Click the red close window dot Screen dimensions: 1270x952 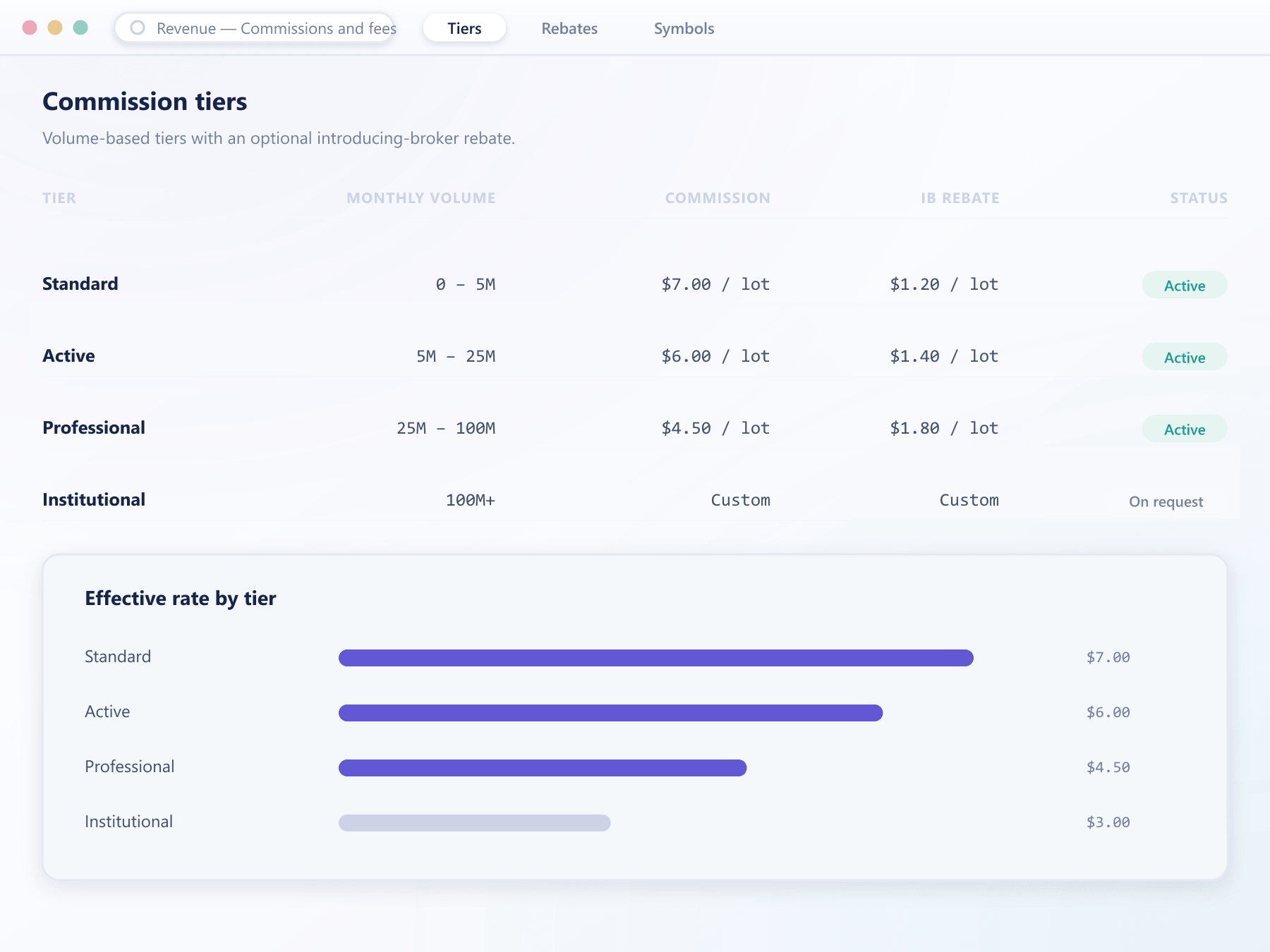point(30,28)
